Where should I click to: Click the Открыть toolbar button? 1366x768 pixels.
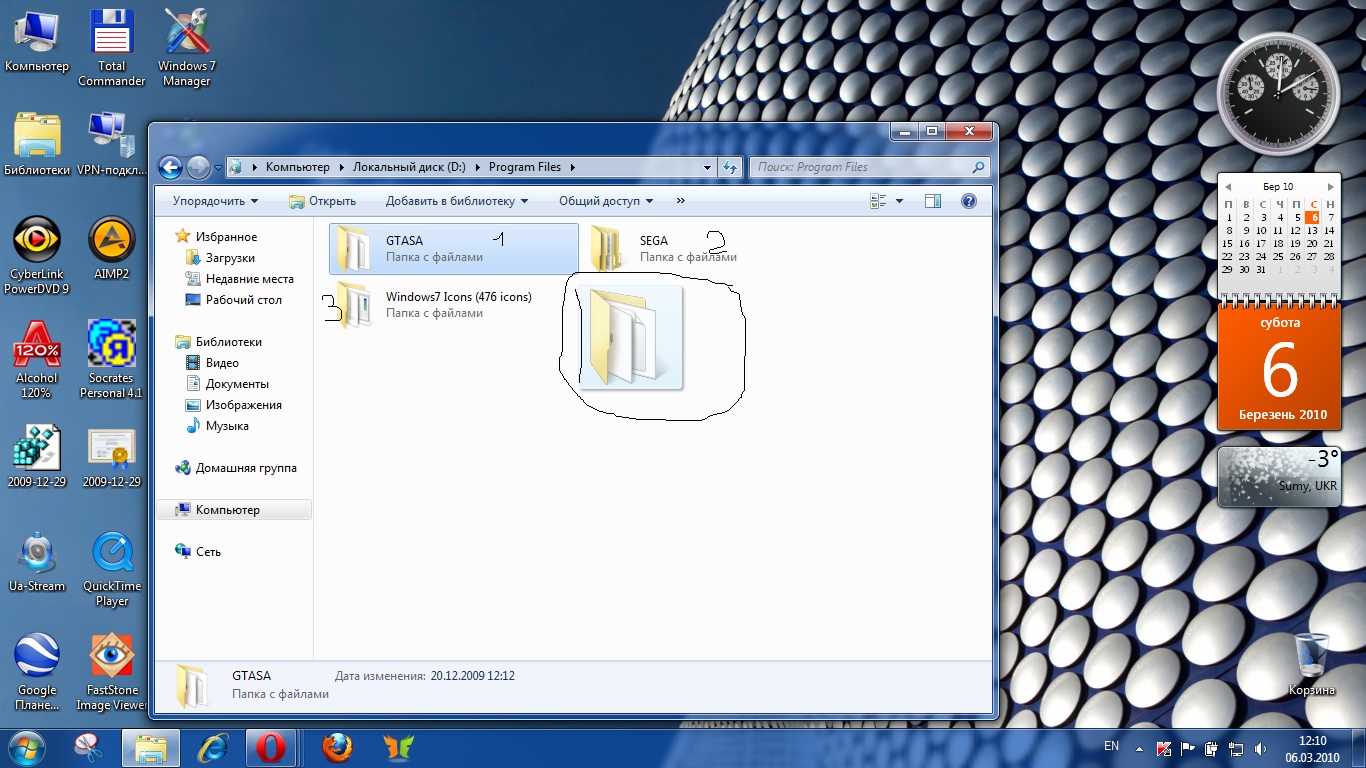(x=322, y=201)
